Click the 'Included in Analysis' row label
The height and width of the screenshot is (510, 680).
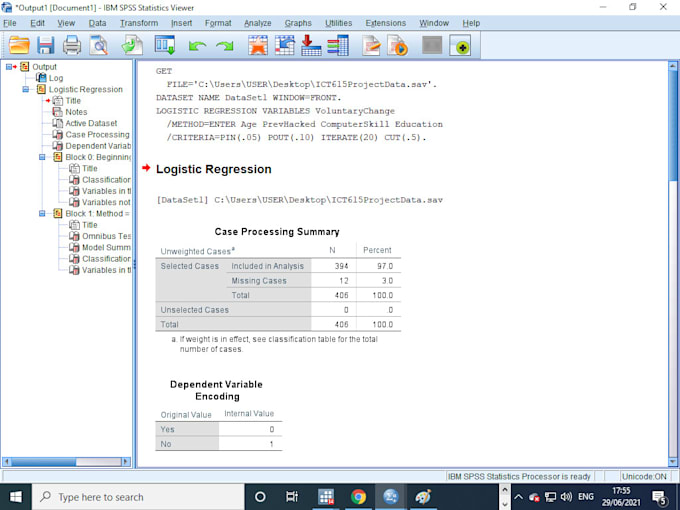coord(268,266)
